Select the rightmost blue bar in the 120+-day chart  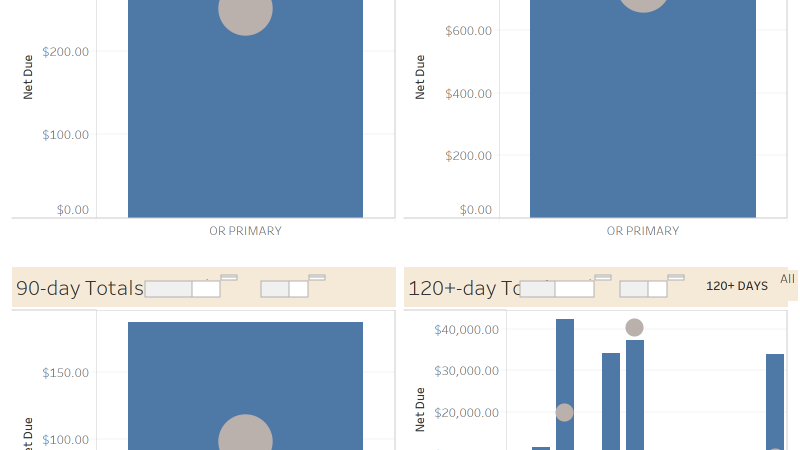click(x=775, y=402)
